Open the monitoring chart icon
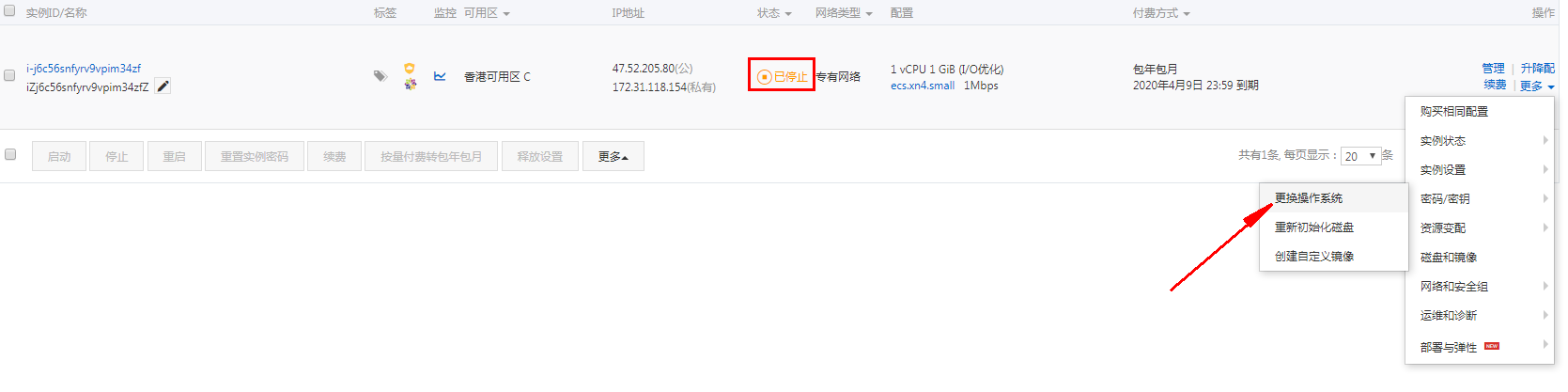 coord(440,76)
